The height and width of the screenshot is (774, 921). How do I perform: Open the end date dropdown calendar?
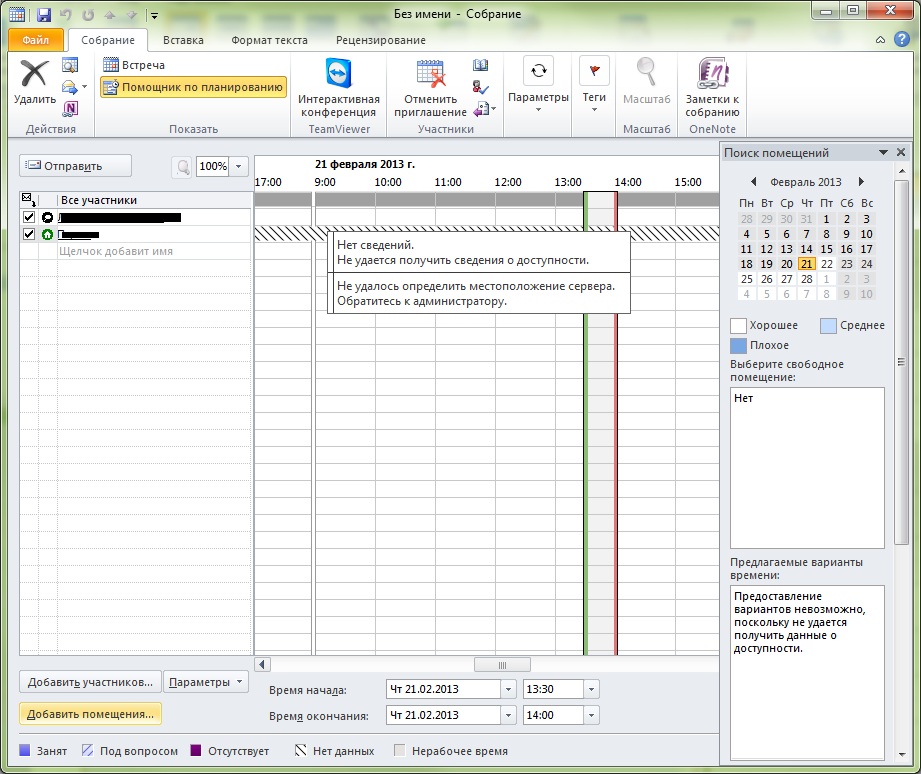(x=508, y=715)
